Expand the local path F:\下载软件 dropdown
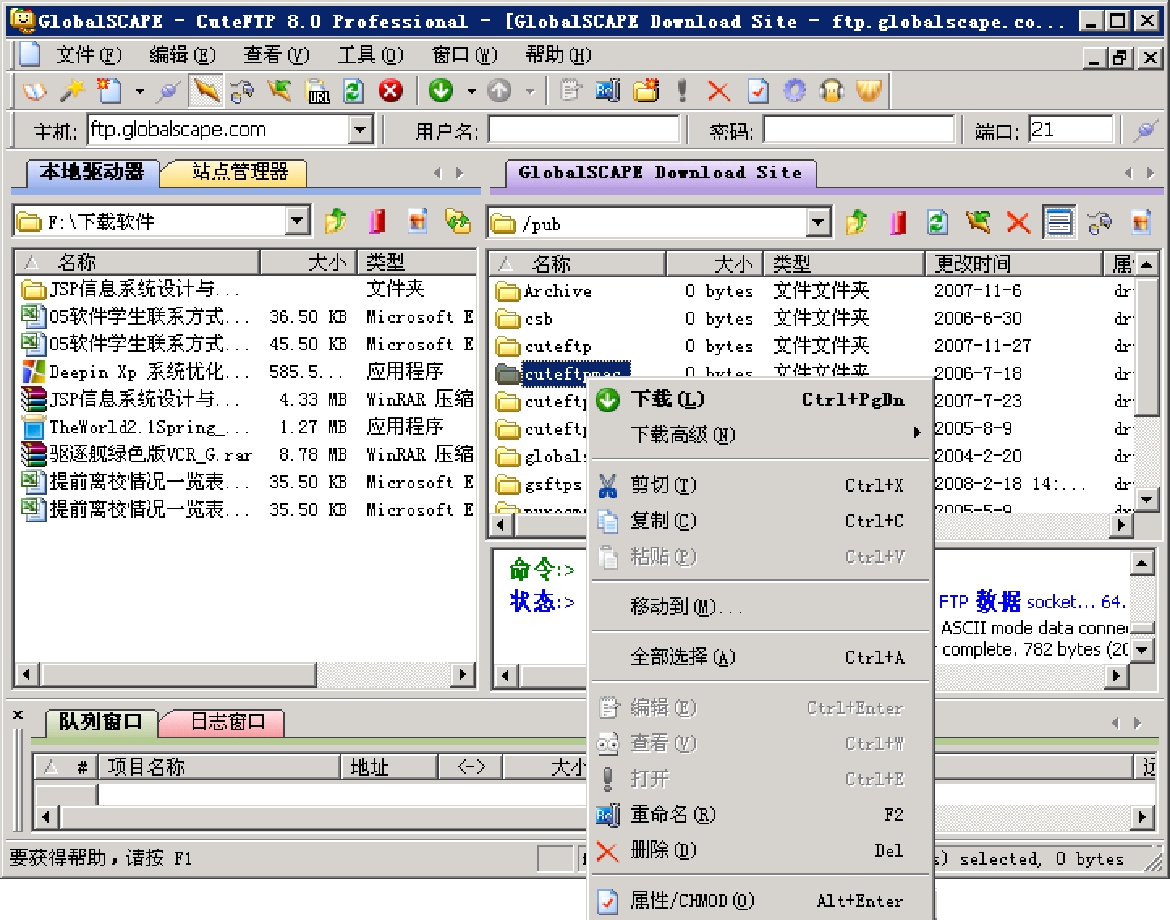Image resolution: width=1170 pixels, height=920 pixels. point(298,221)
